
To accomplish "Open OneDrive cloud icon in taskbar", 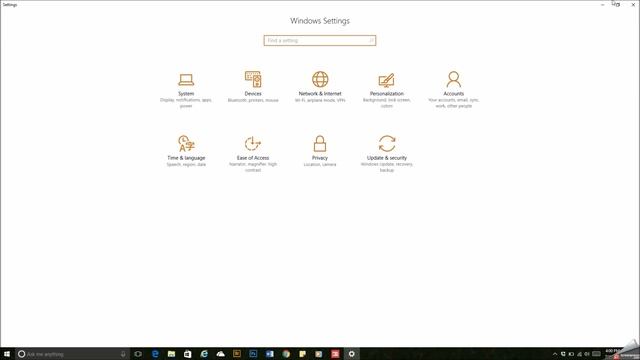I will [220, 354].
